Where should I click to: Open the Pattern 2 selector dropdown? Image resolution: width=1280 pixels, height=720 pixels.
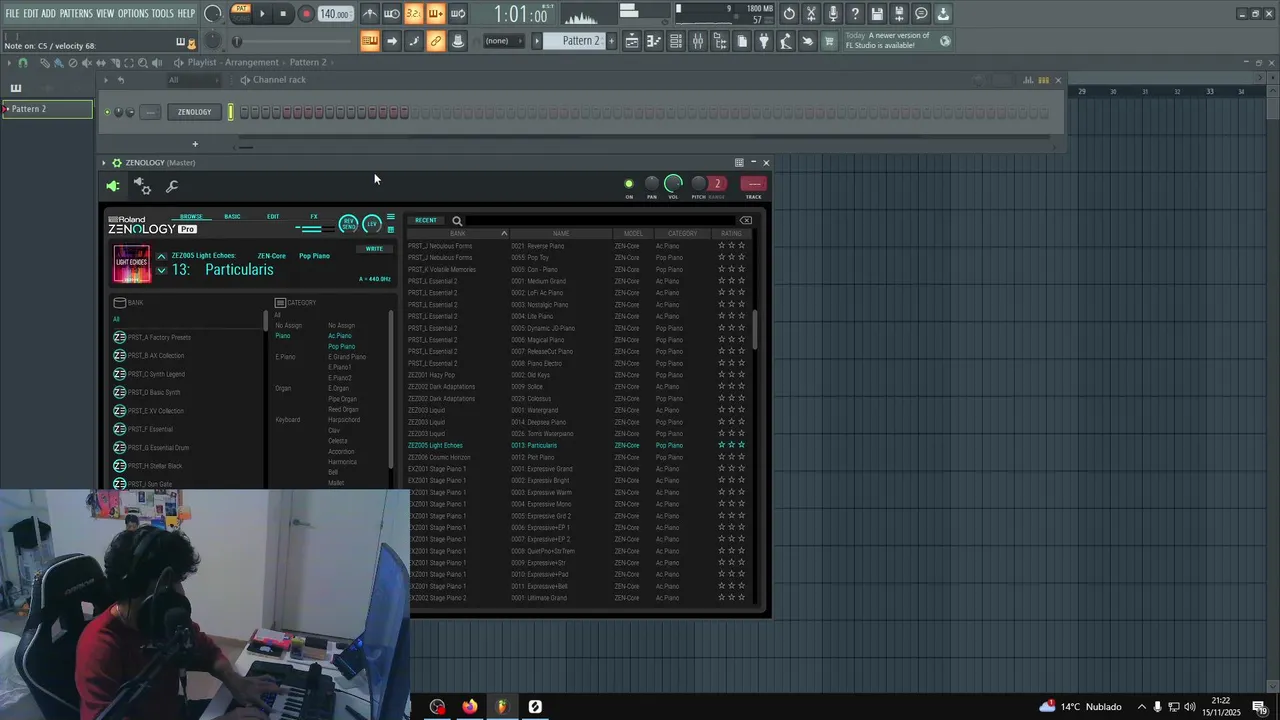click(580, 41)
